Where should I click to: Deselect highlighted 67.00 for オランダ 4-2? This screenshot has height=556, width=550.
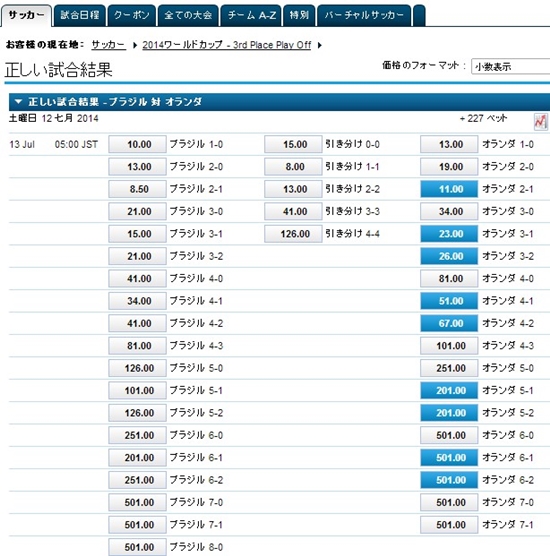point(449,323)
